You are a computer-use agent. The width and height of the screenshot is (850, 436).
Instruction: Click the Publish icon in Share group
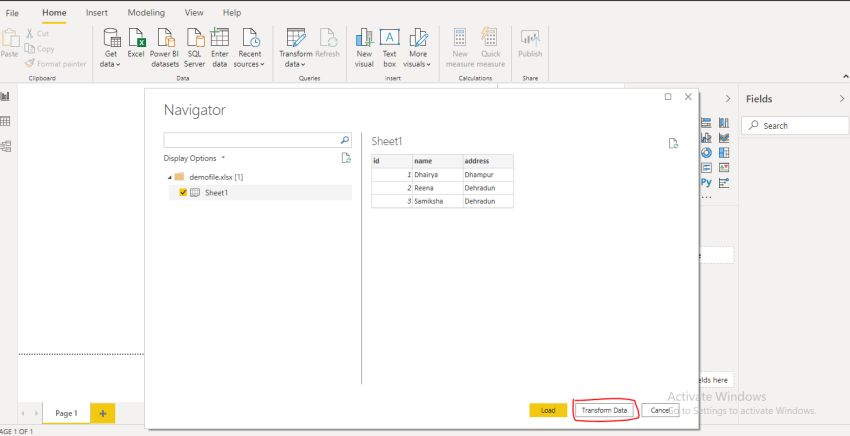point(530,38)
